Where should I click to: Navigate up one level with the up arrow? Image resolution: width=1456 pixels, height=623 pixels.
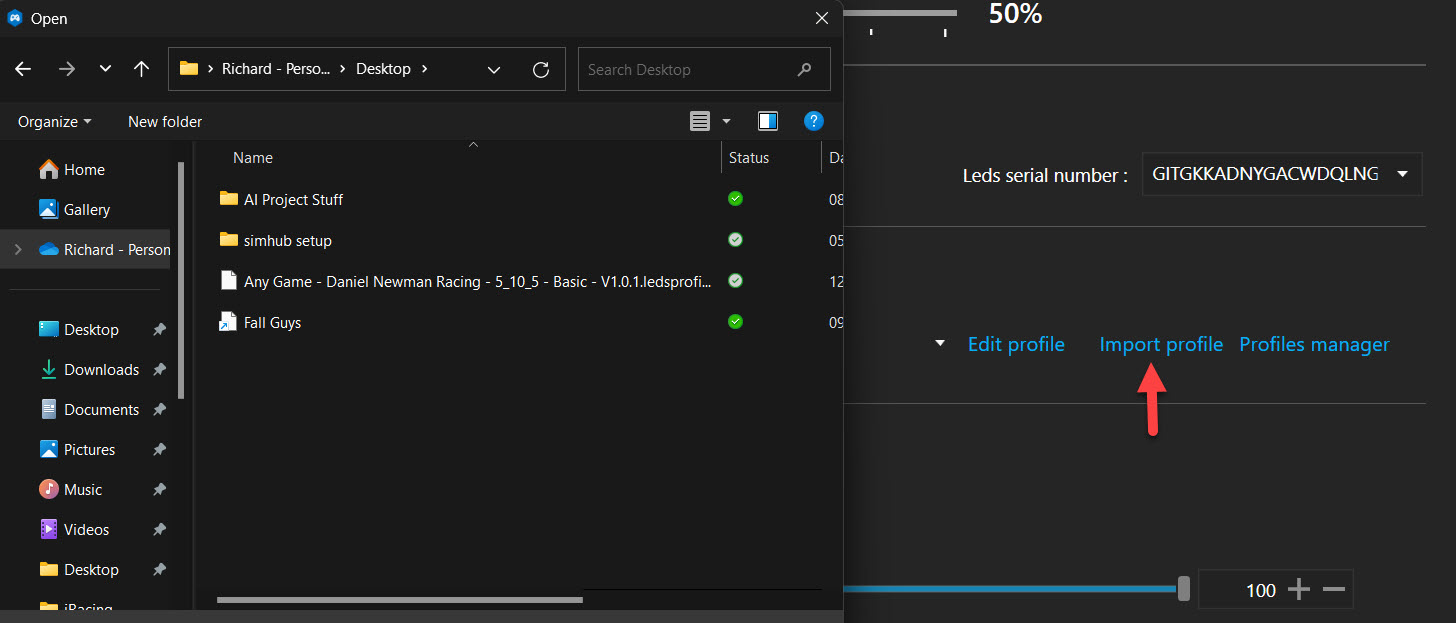tap(141, 68)
